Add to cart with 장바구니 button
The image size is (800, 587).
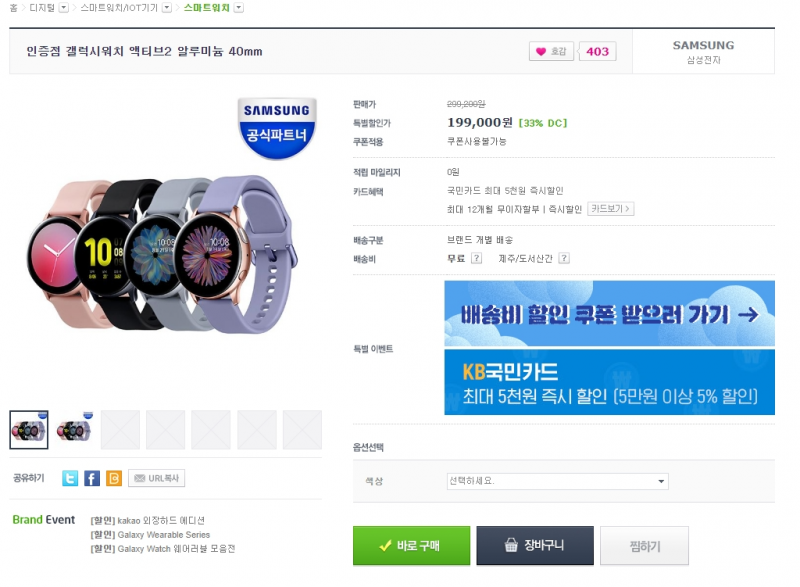tap(535, 546)
